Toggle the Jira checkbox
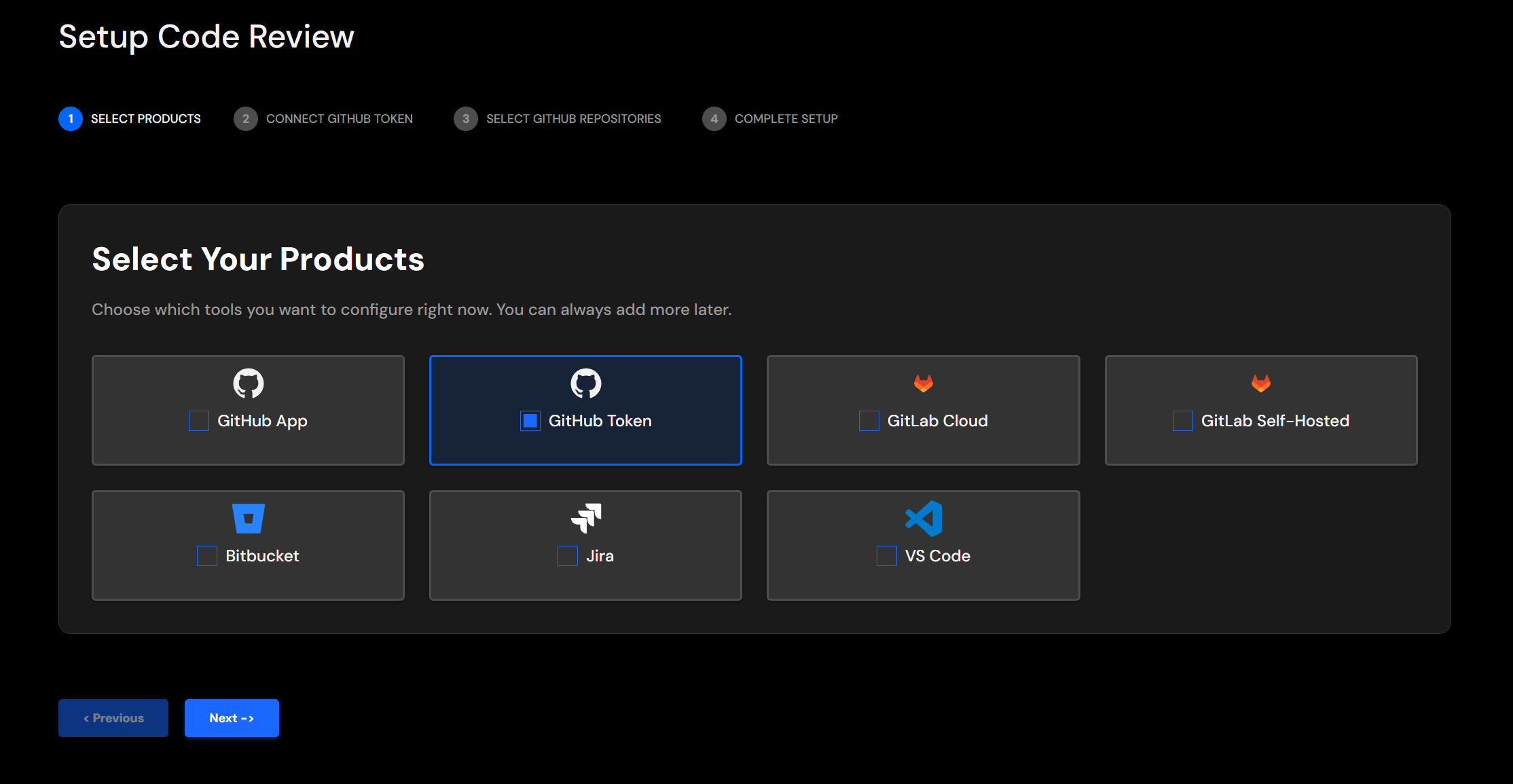The width and height of the screenshot is (1513, 784). point(568,556)
